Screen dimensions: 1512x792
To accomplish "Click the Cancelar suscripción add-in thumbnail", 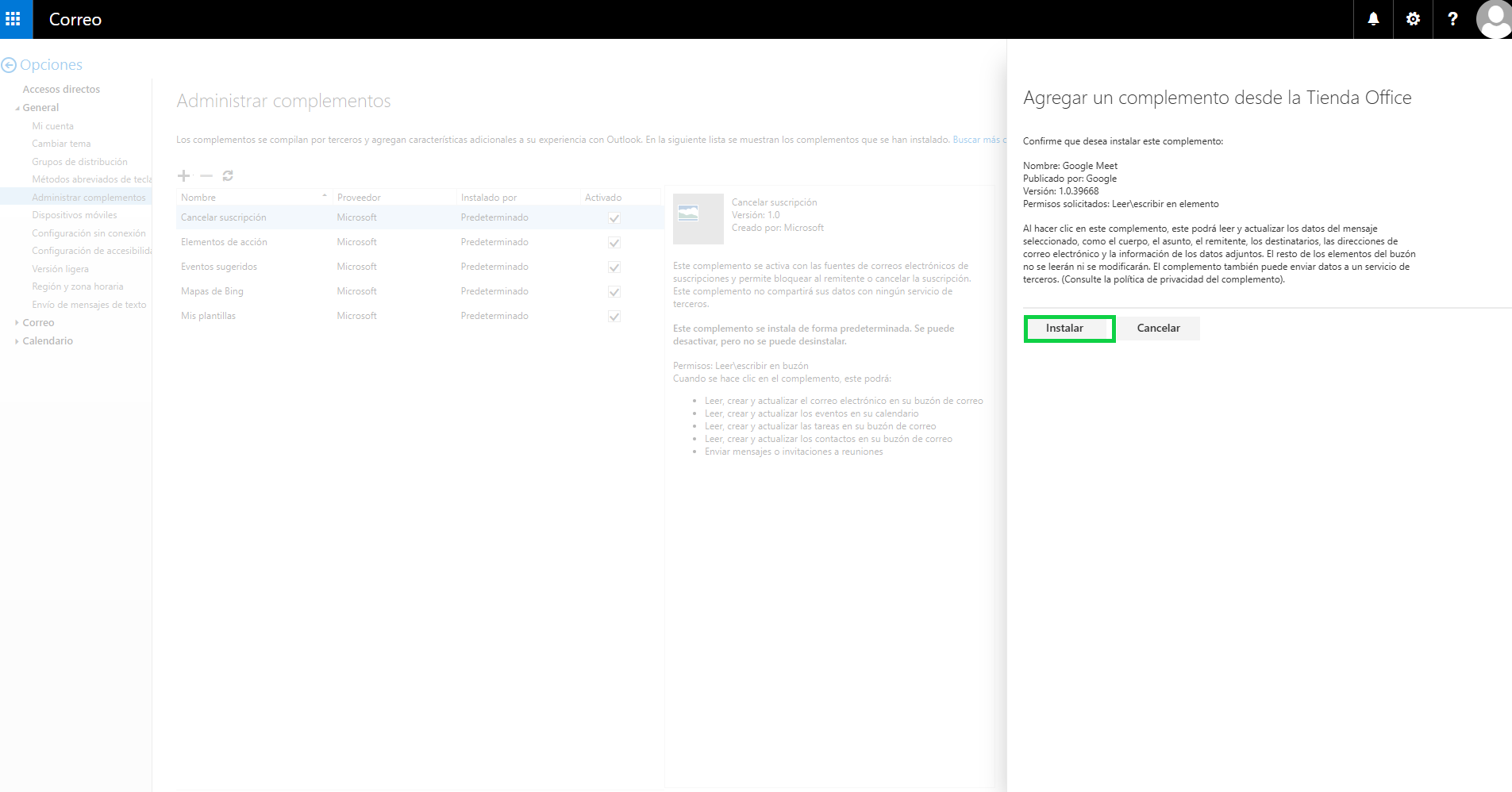I will point(698,218).
